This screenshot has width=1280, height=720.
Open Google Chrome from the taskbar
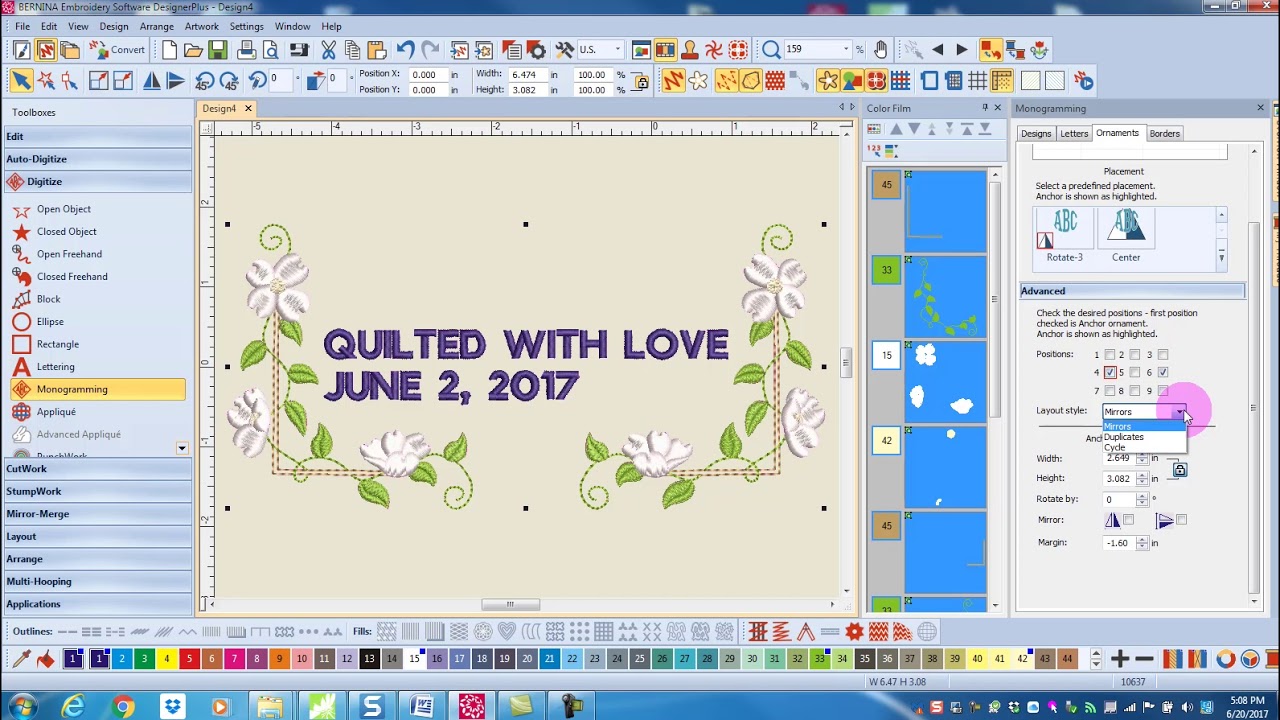[x=122, y=707]
